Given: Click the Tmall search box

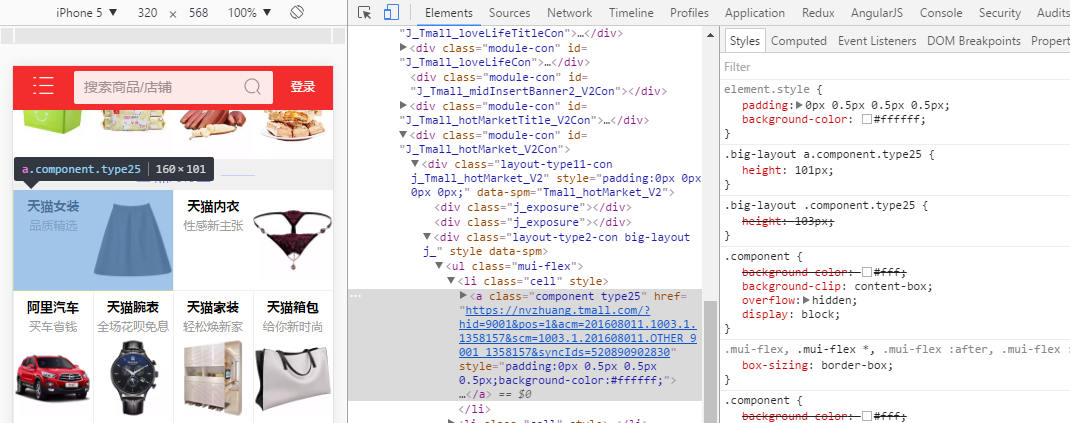Looking at the screenshot, I should click(x=173, y=87).
